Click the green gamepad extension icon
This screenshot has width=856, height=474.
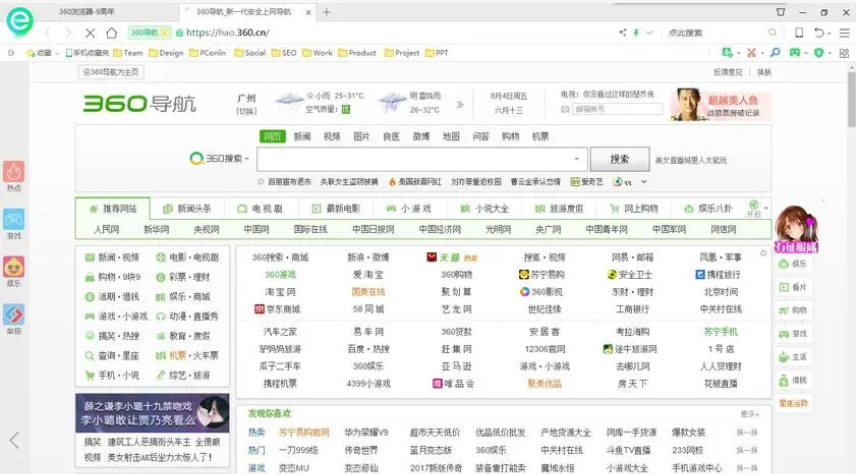795,53
